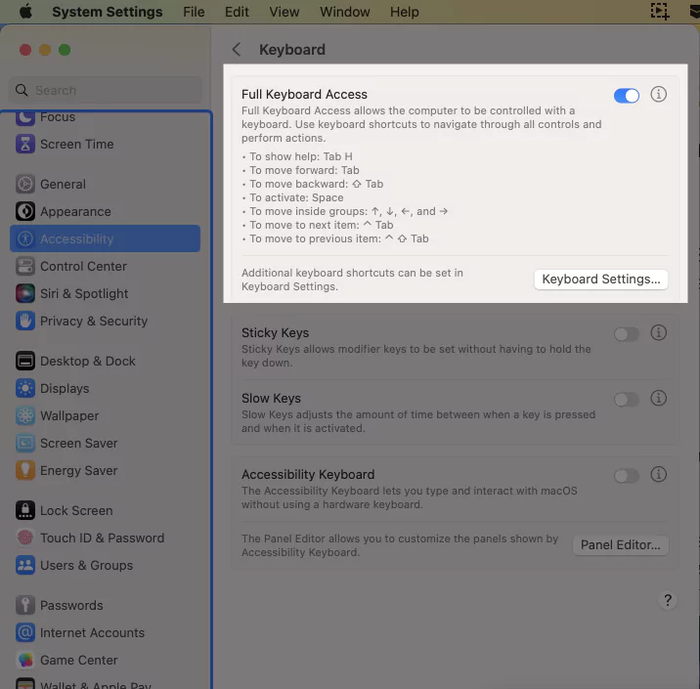Open the Lock Screen icon
The image size is (700, 689).
[25, 510]
